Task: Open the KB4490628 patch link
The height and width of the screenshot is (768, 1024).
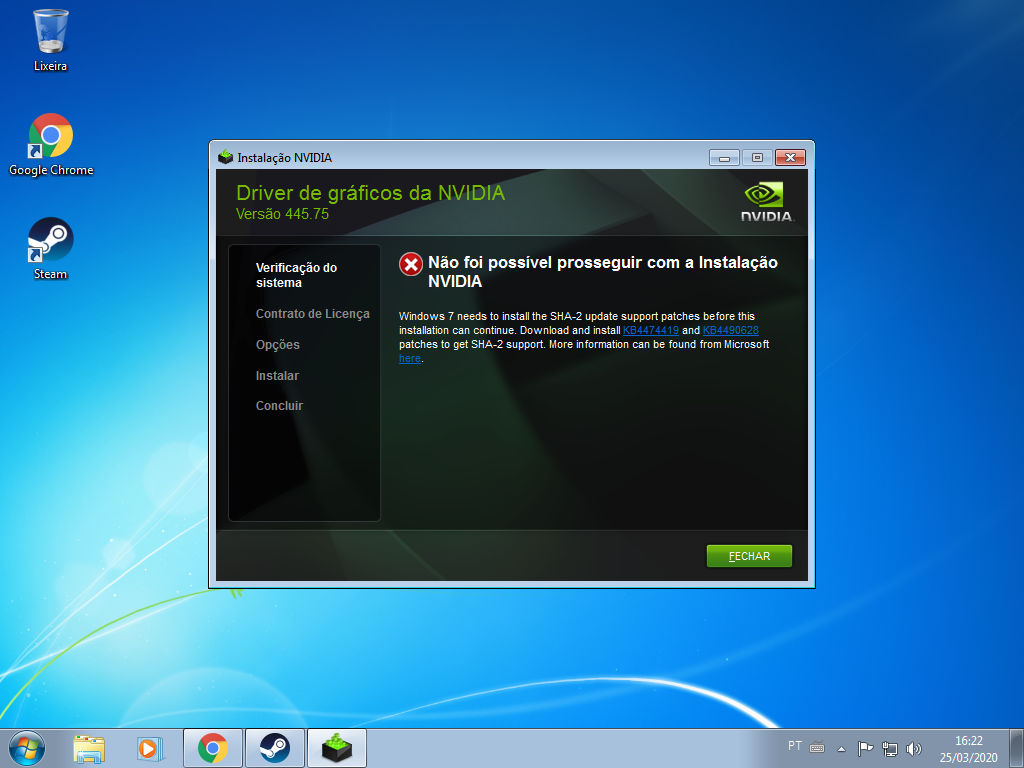Action: coord(731,330)
